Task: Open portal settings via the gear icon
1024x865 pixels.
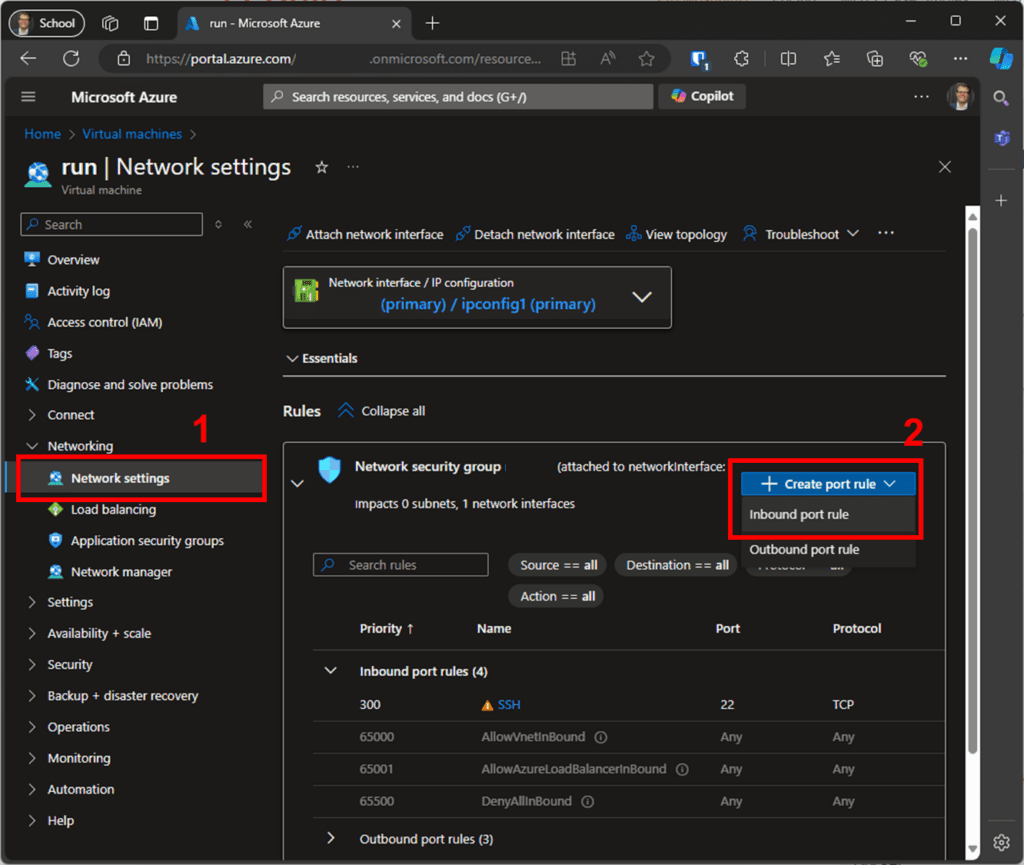Action: coord(1001,843)
